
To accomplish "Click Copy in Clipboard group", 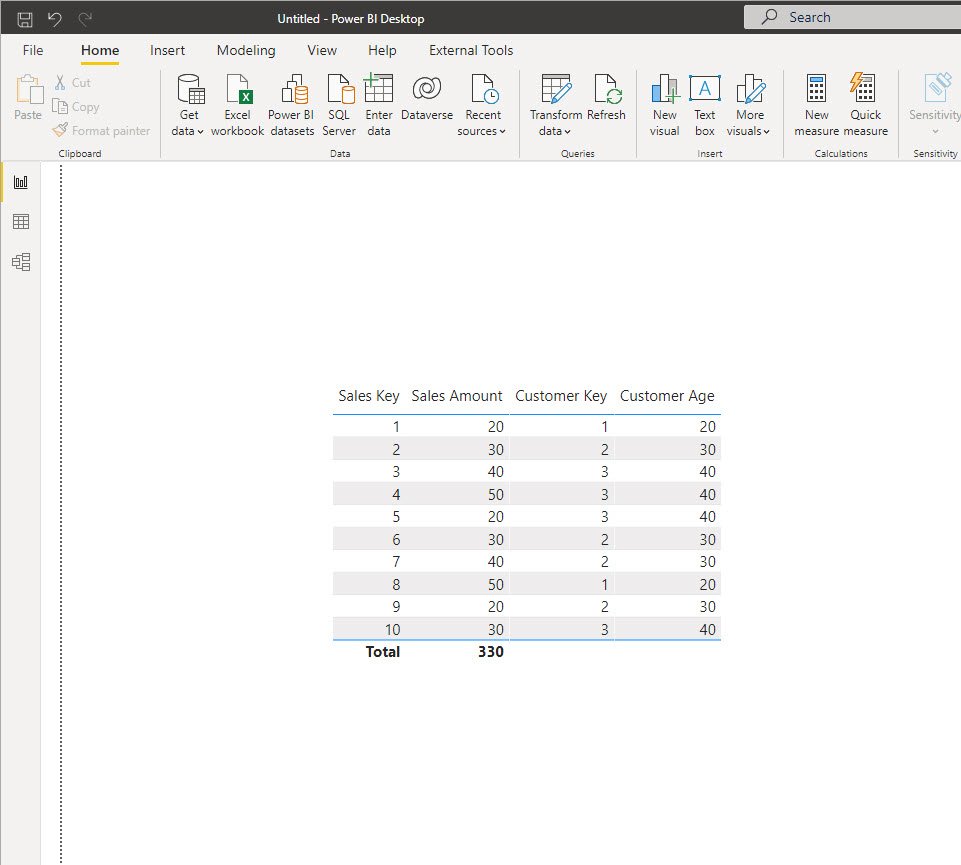I will (x=76, y=107).
